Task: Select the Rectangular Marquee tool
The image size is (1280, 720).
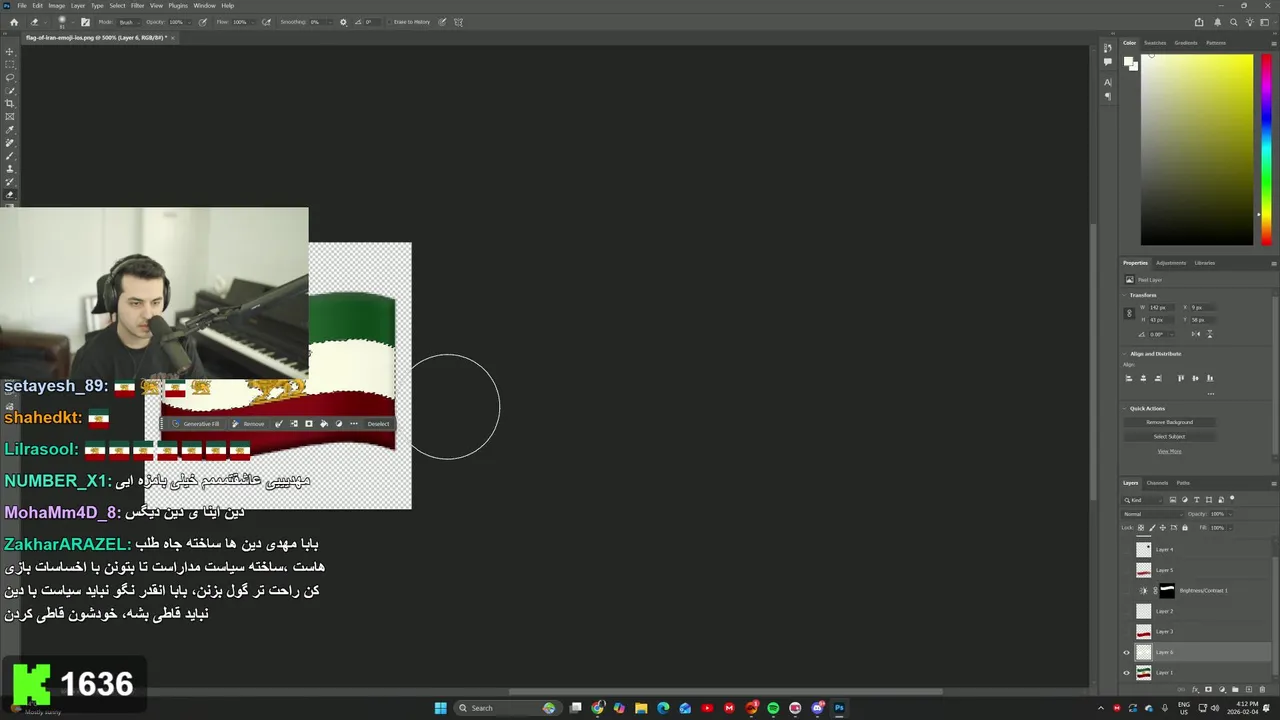Action: pos(11,65)
